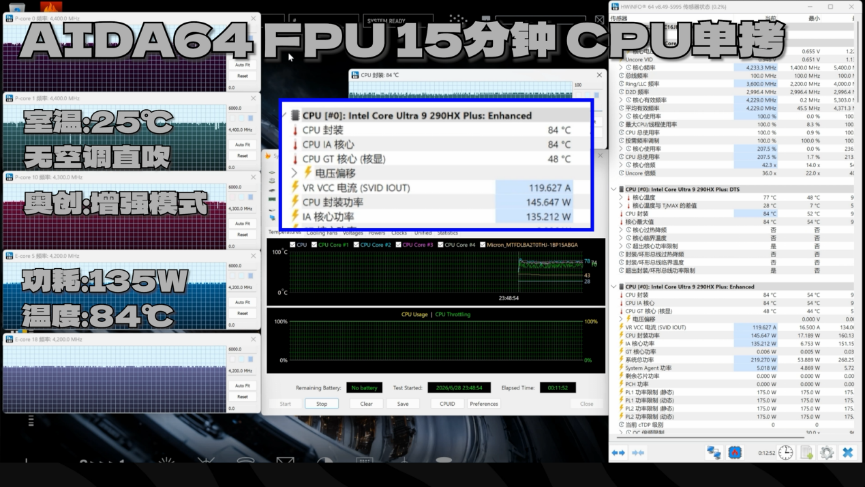
Task: Click the CPUID button in AIDA64
Action: pos(447,404)
